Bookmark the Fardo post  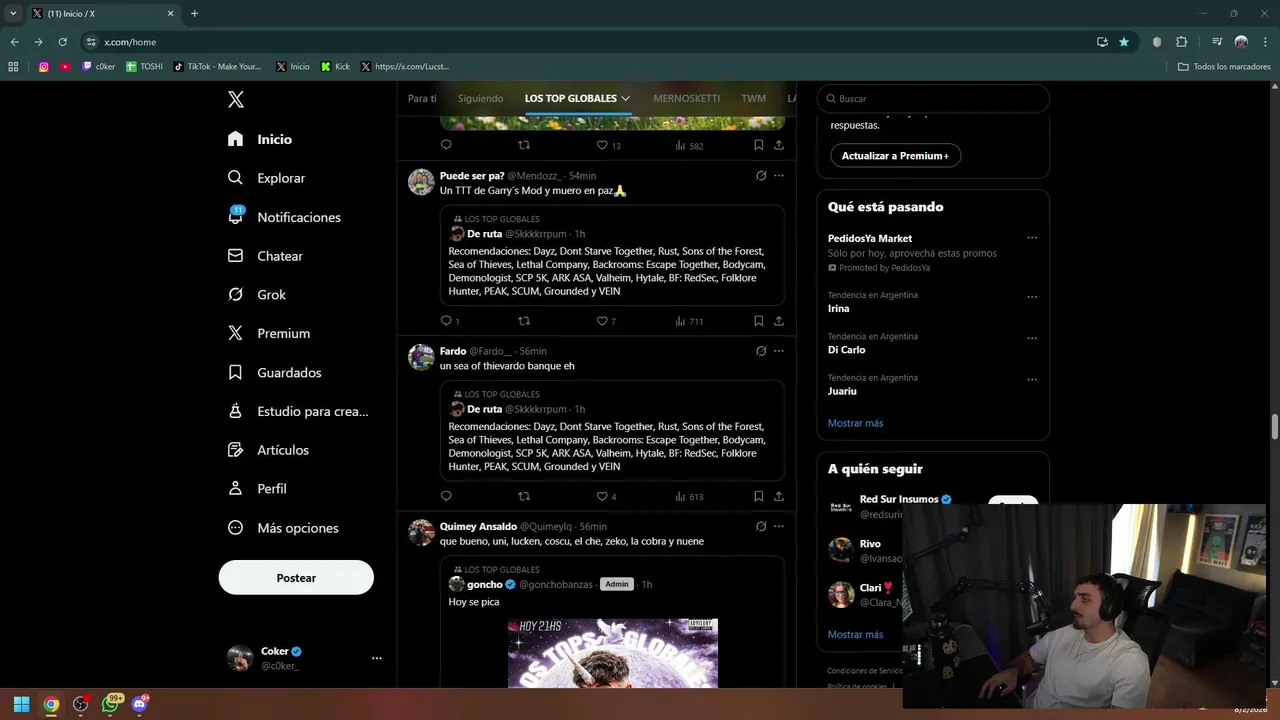tap(759, 496)
